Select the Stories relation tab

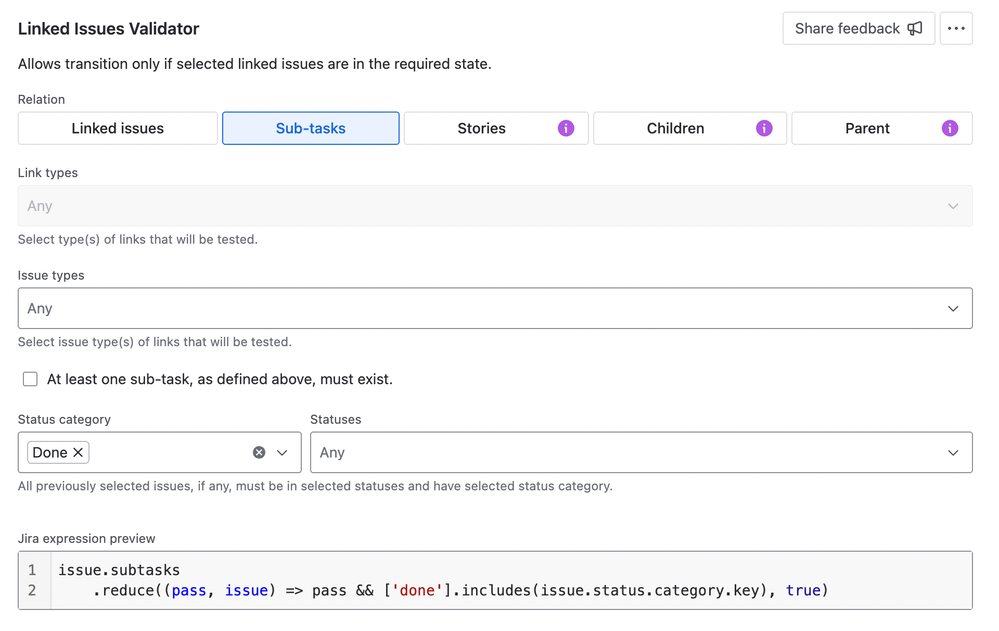click(x=495, y=128)
